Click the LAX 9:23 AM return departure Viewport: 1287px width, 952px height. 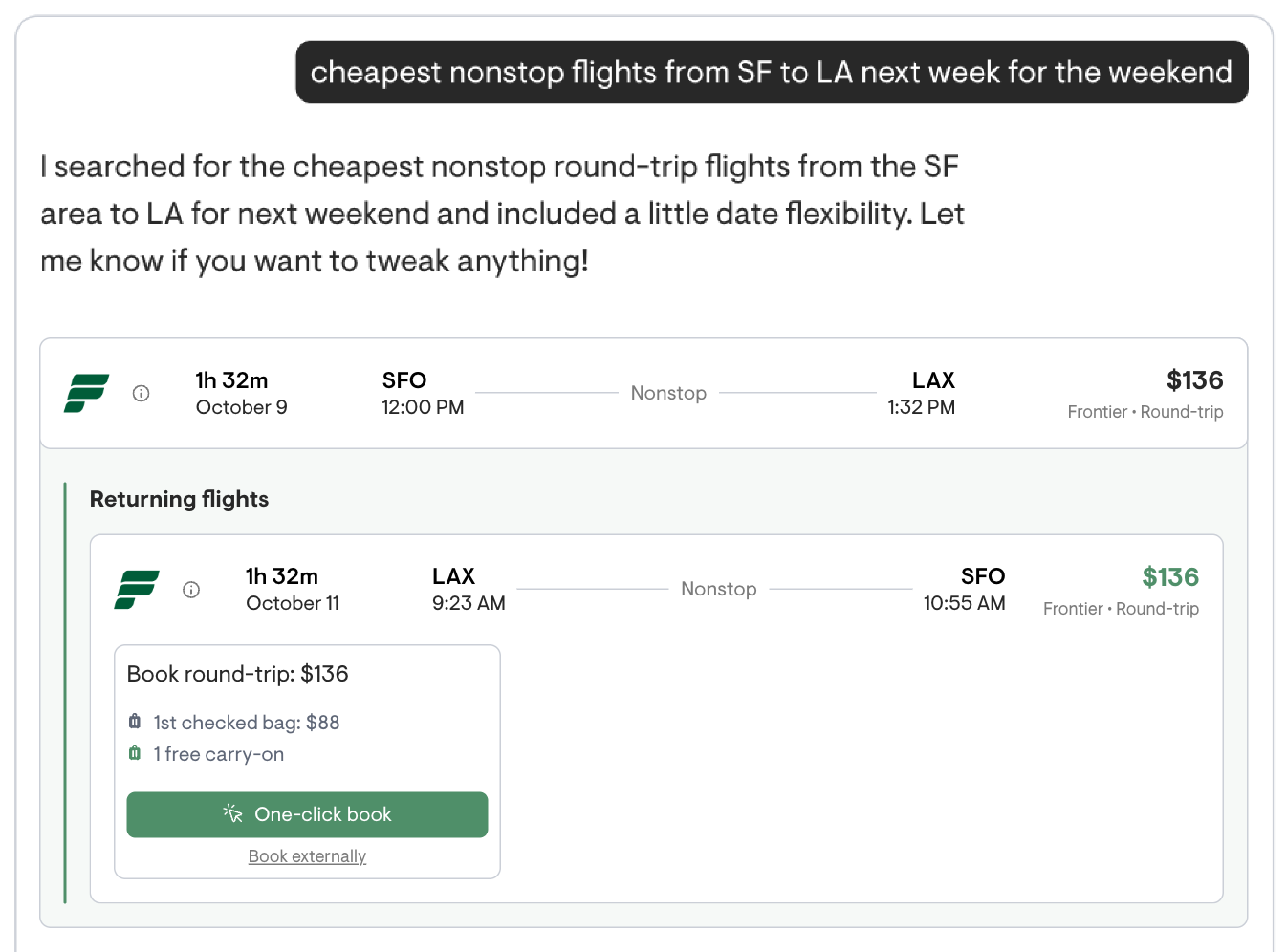click(x=469, y=603)
